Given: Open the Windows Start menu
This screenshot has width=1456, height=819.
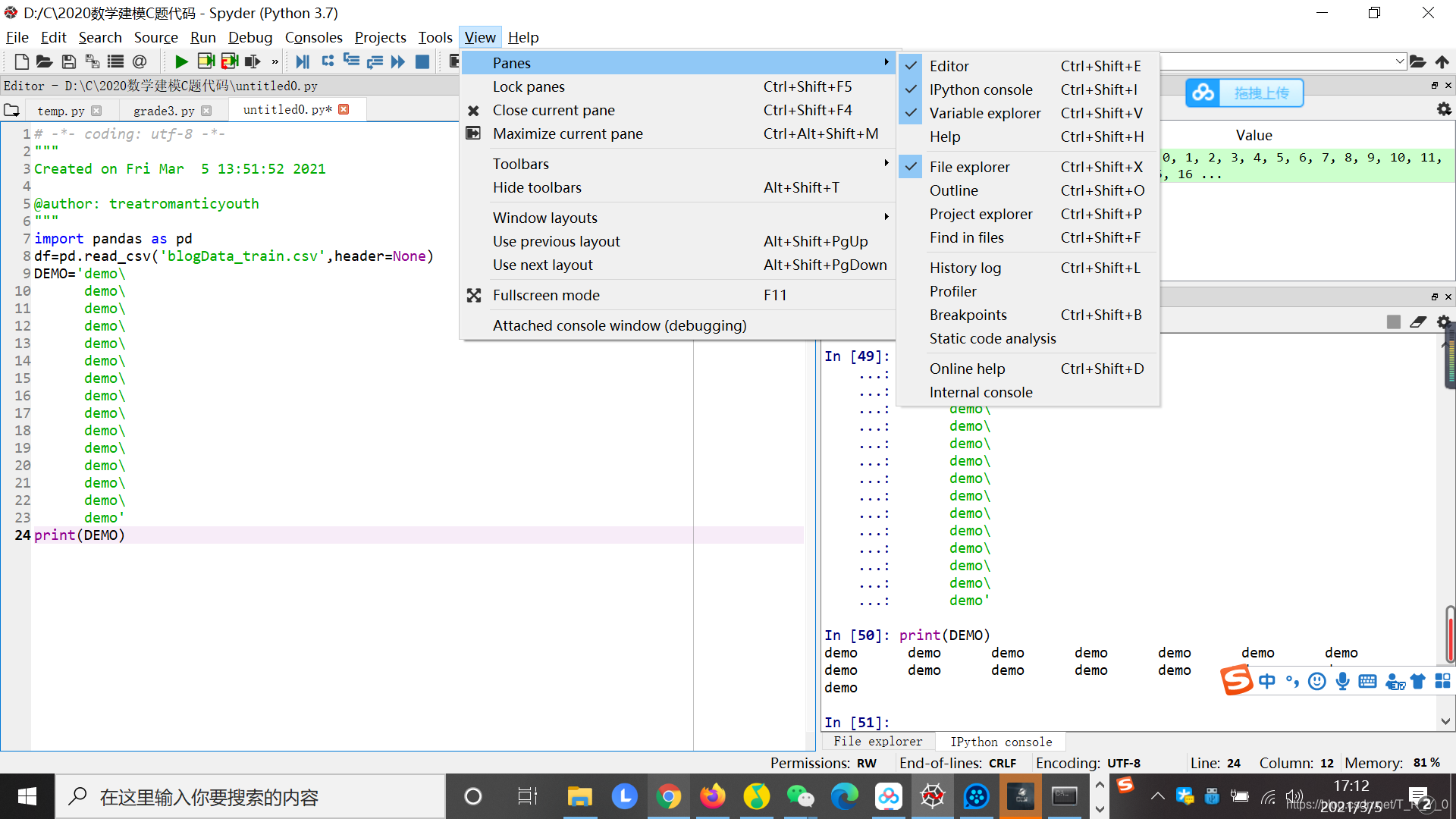Looking at the screenshot, I should point(27,796).
